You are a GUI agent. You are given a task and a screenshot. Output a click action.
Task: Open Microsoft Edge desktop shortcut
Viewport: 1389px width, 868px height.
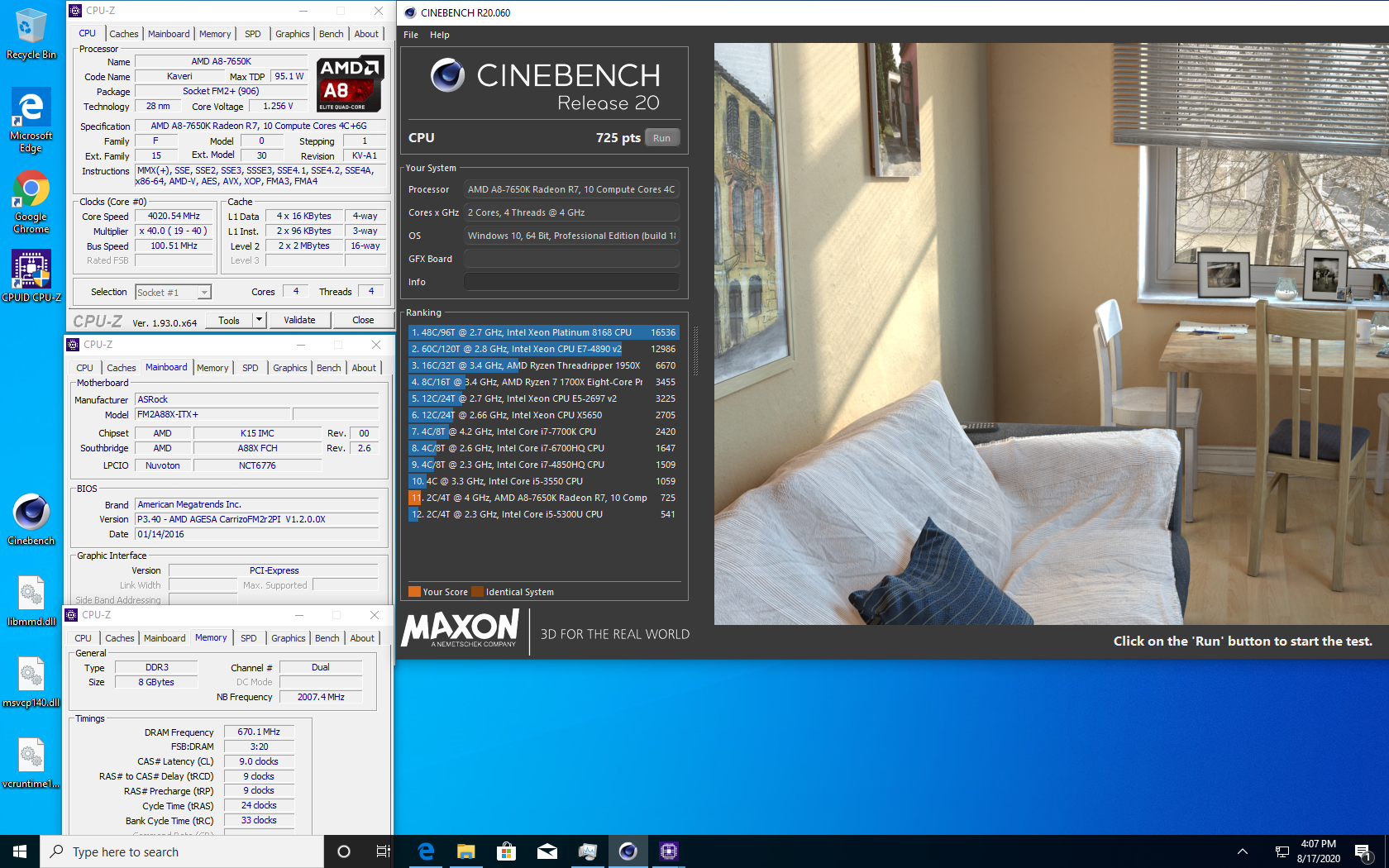point(31,120)
